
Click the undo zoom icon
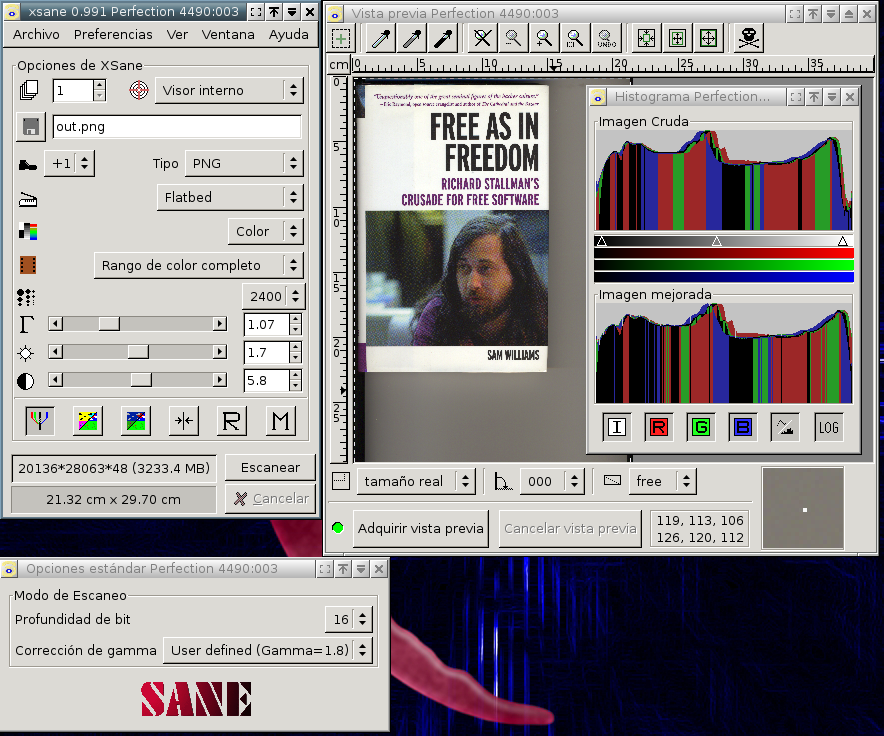(607, 38)
